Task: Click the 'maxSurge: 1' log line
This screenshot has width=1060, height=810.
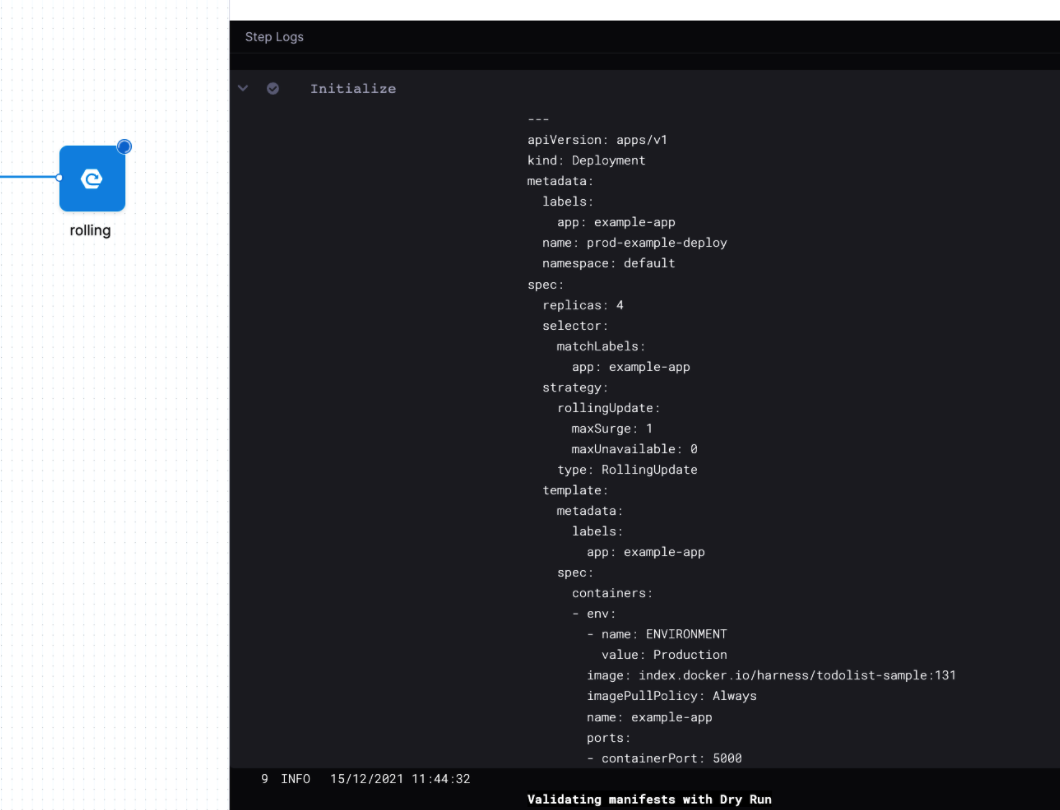Action: click(x=612, y=429)
